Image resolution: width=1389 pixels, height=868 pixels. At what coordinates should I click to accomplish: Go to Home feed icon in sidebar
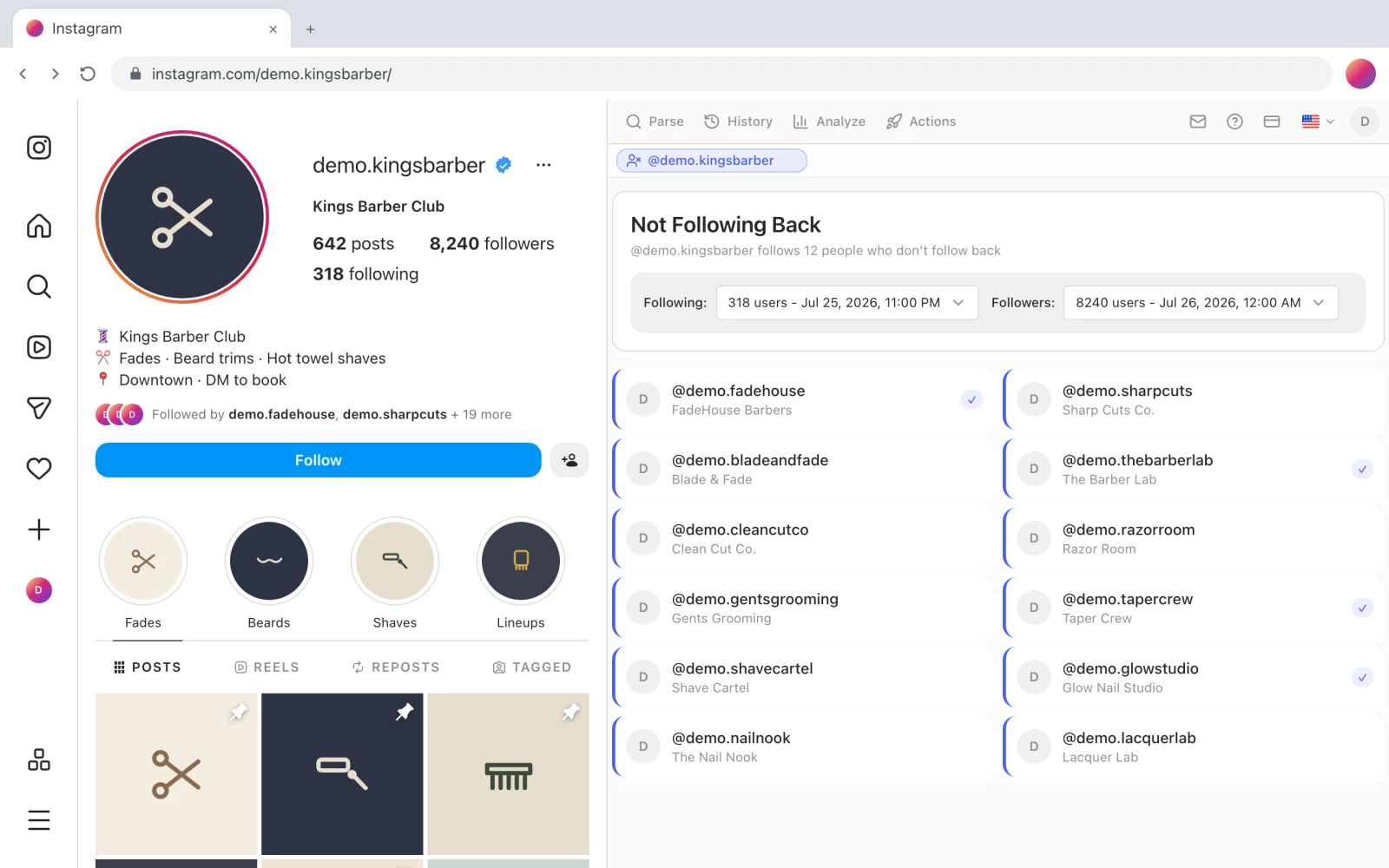(x=39, y=226)
